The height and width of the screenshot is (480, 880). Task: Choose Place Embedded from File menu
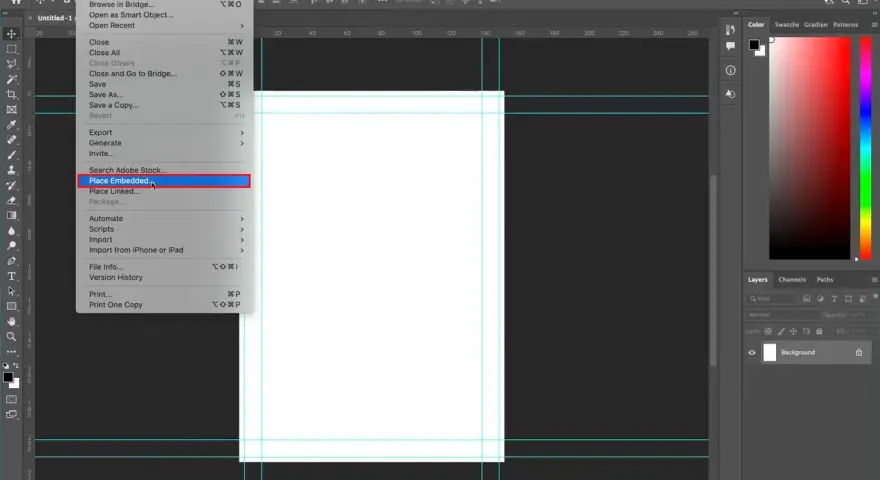[164, 181]
